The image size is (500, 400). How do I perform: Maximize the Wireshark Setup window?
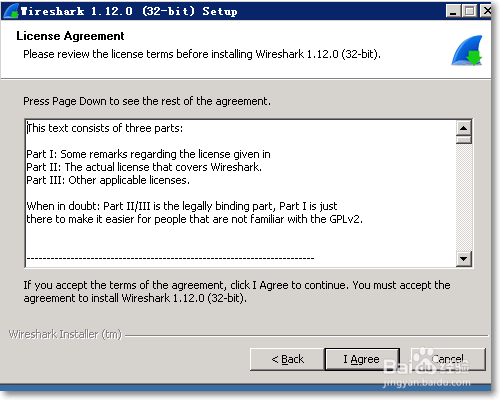470,11
